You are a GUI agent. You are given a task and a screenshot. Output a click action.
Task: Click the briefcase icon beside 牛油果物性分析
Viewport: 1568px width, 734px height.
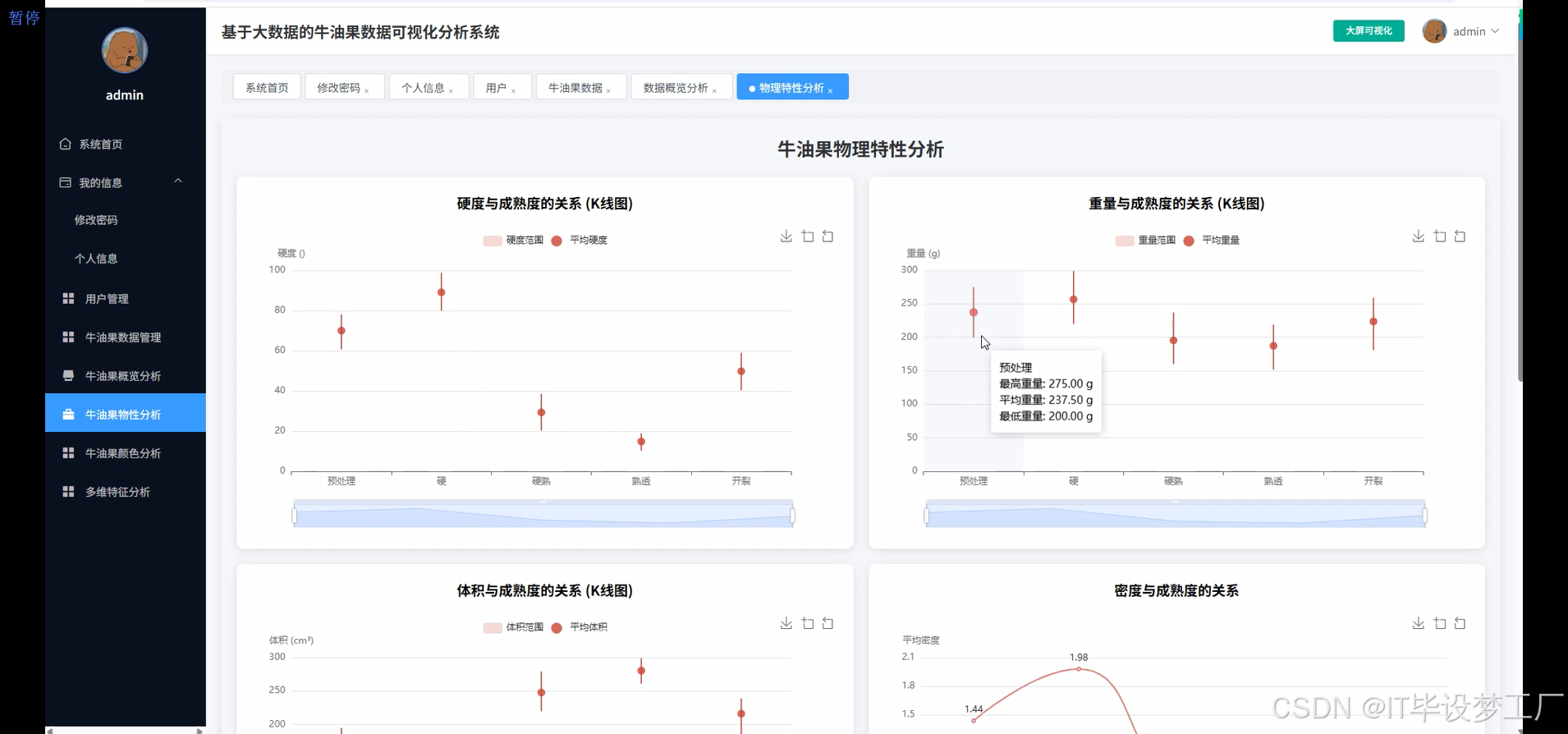pos(68,415)
